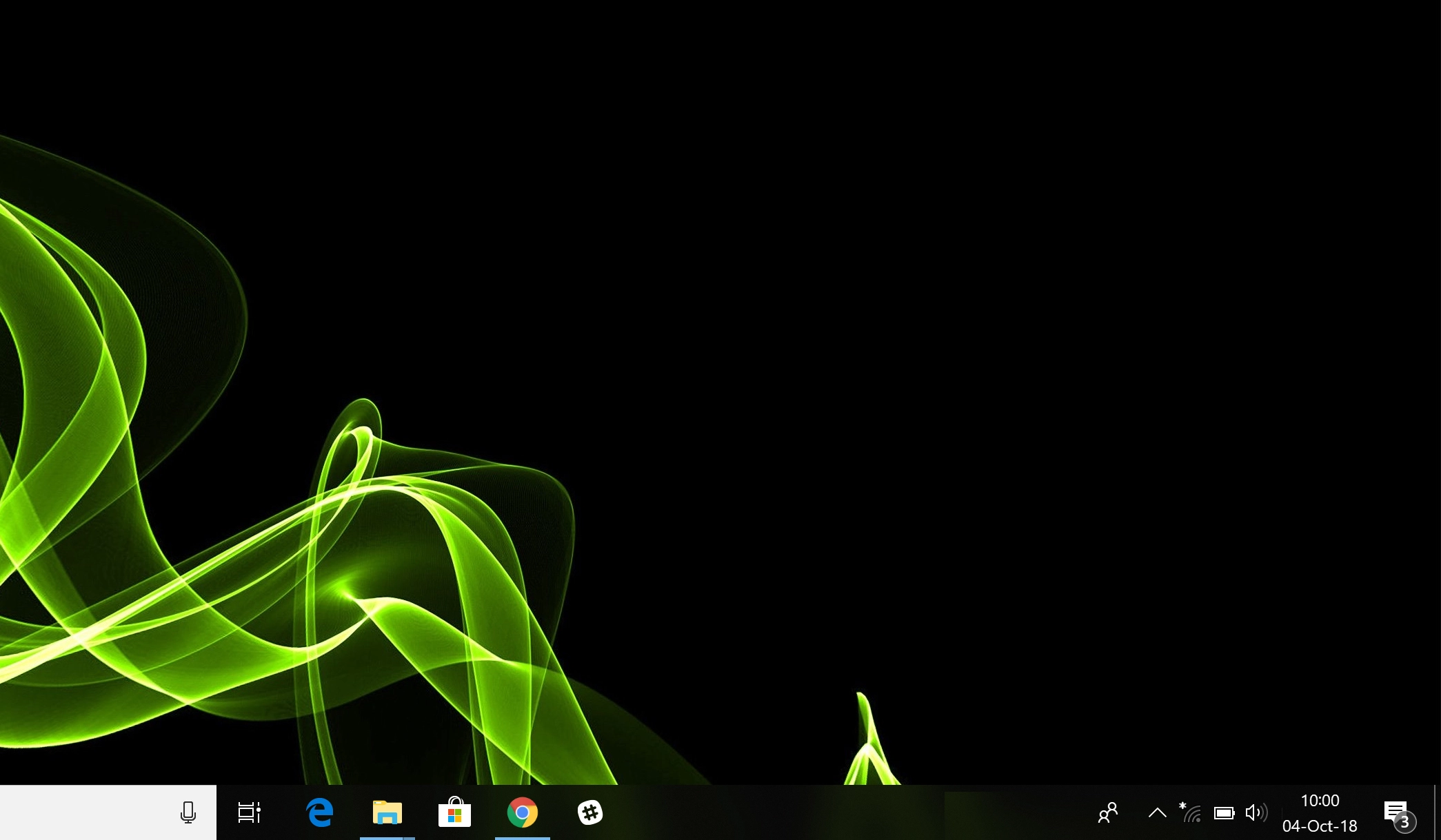Expand the hidden system tray icons

(x=1157, y=812)
